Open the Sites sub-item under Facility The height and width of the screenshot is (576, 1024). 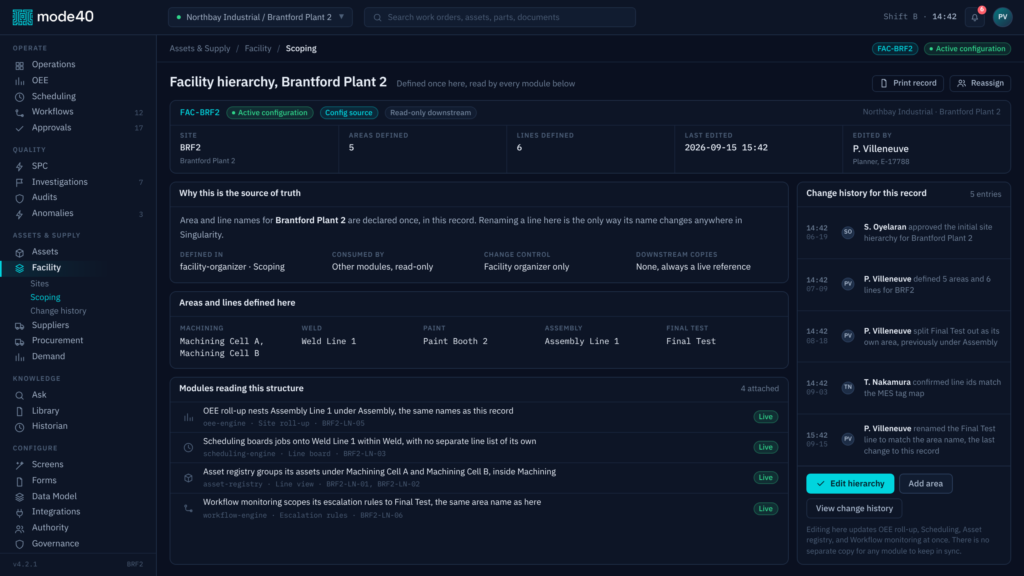pyautogui.click(x=39, y=283)
